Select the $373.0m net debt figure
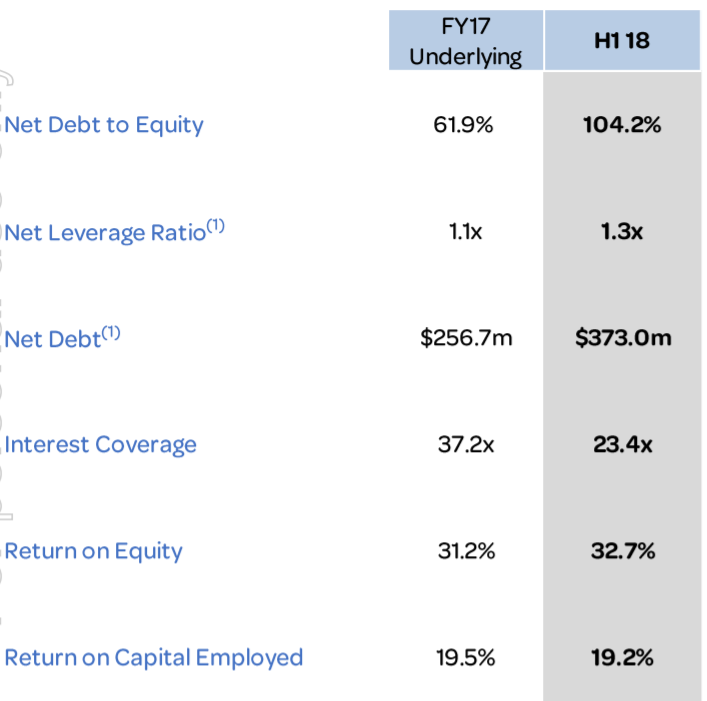707x701 pixels. tap(623, 338)
